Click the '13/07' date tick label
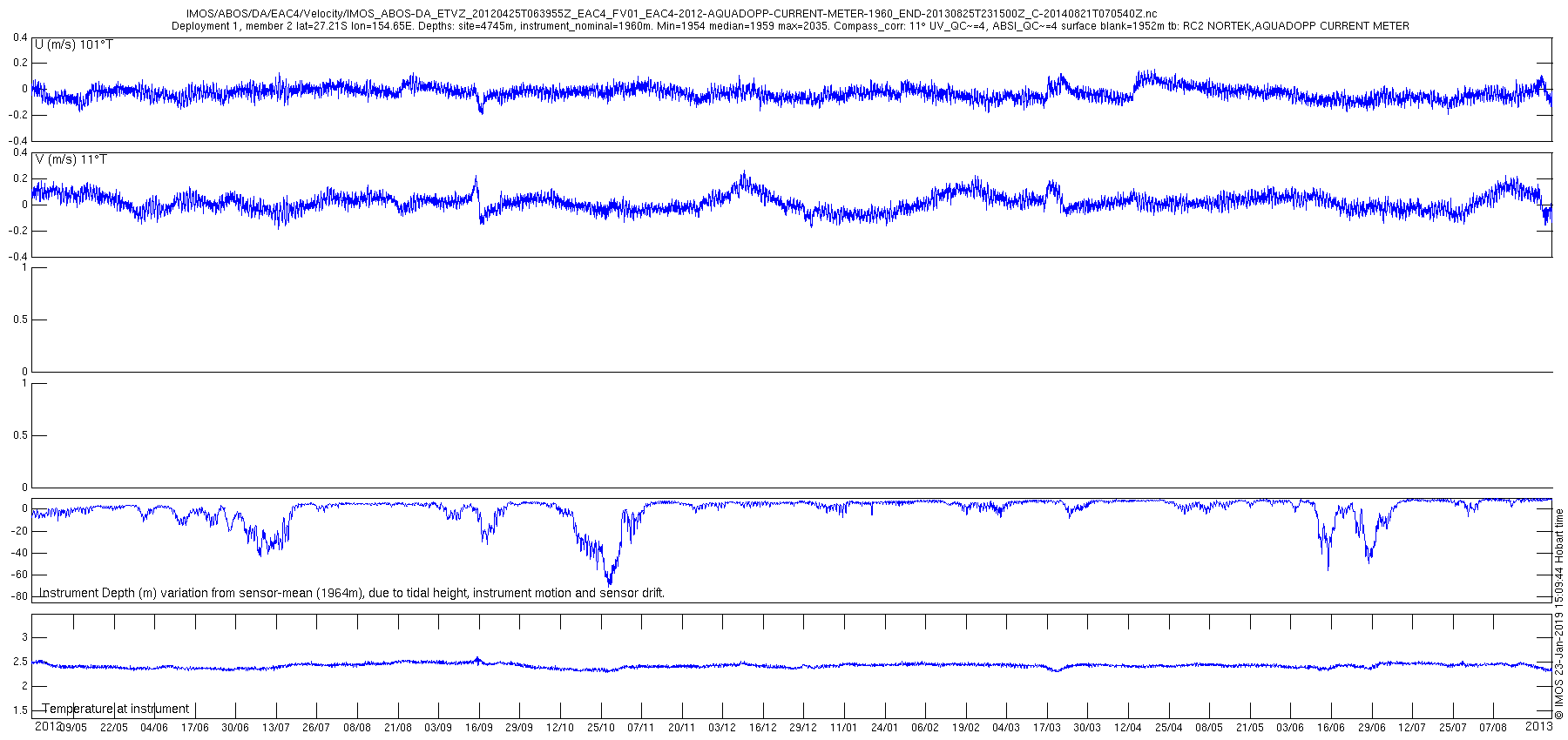 (276, 728)
